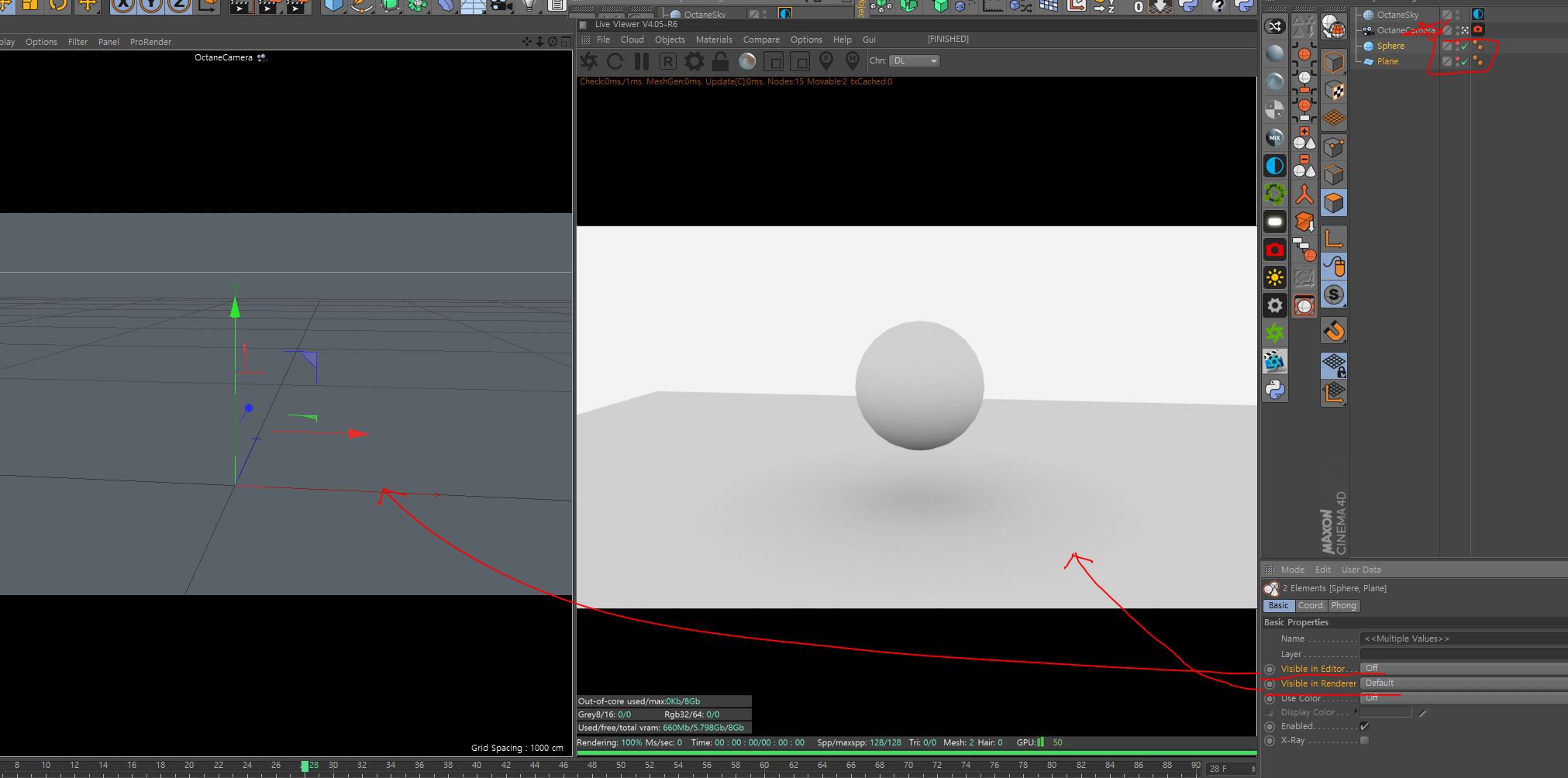Click the red Octane camera icon in sidebar
Viewport: 1568px width, 778px height.
pos(1275,250)
